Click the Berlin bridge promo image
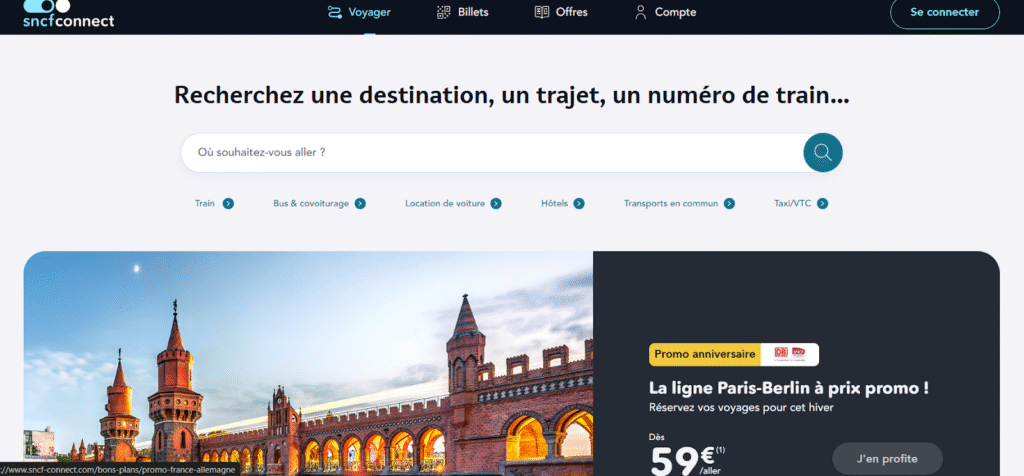Screen dimensions: 1024x476 [x=308, y=360]
